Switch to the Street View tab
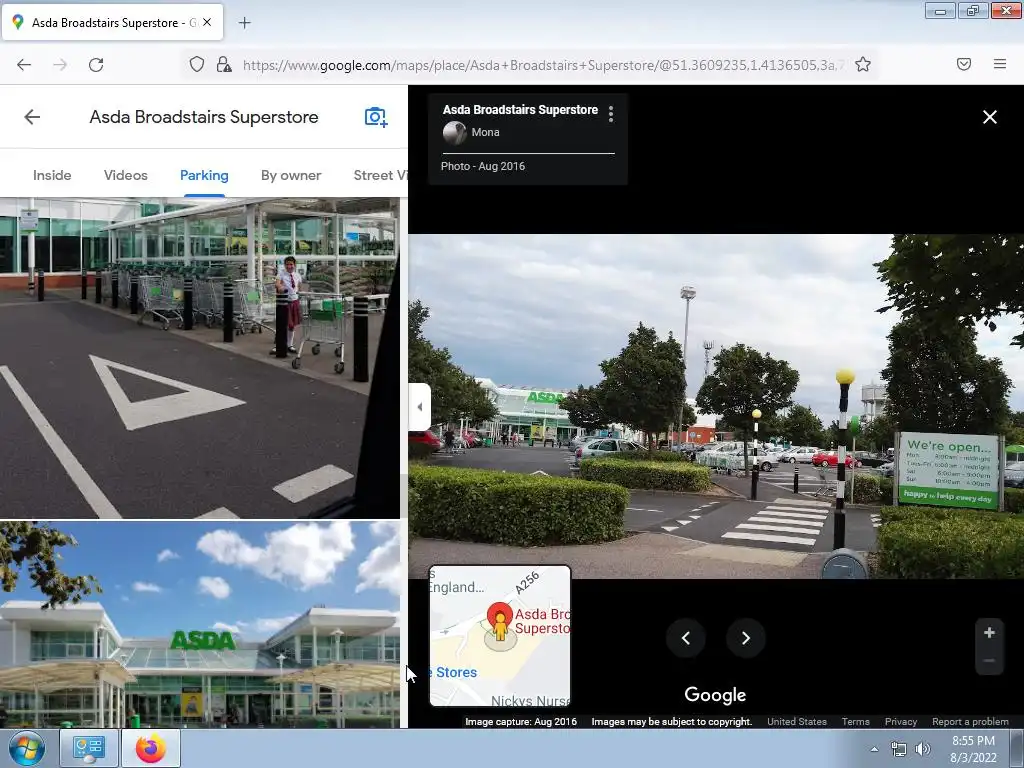This screenshot has height=768, width=1024. (x=380, y=175)
